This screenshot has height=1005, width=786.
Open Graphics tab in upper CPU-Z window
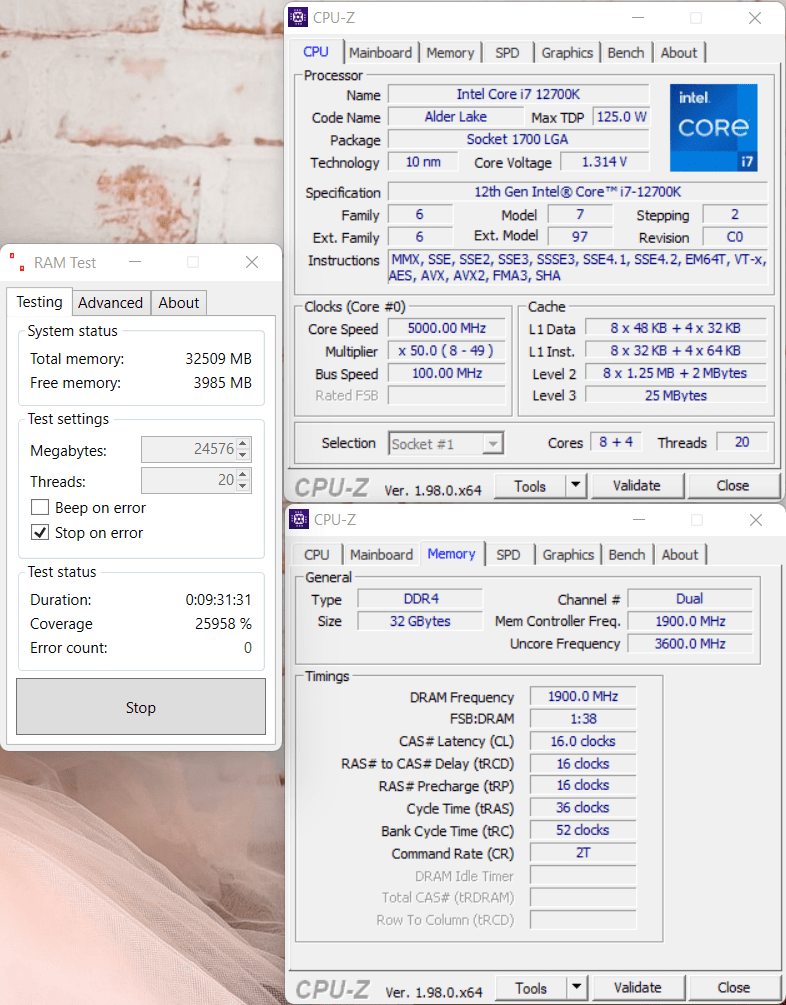tap(567, 53)
